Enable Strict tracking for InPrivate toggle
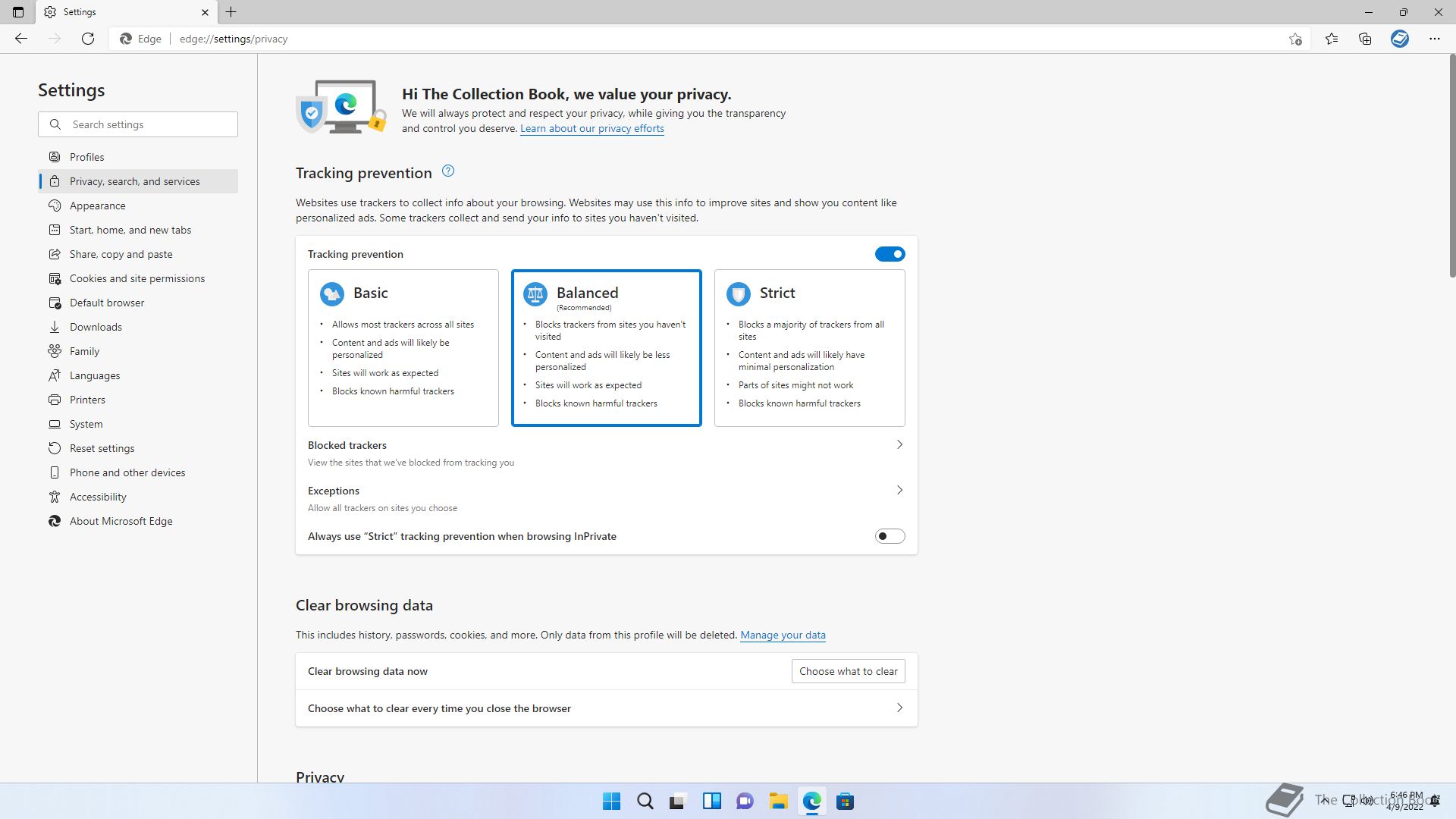1456x819 pixels. click(x=890, y=536)
